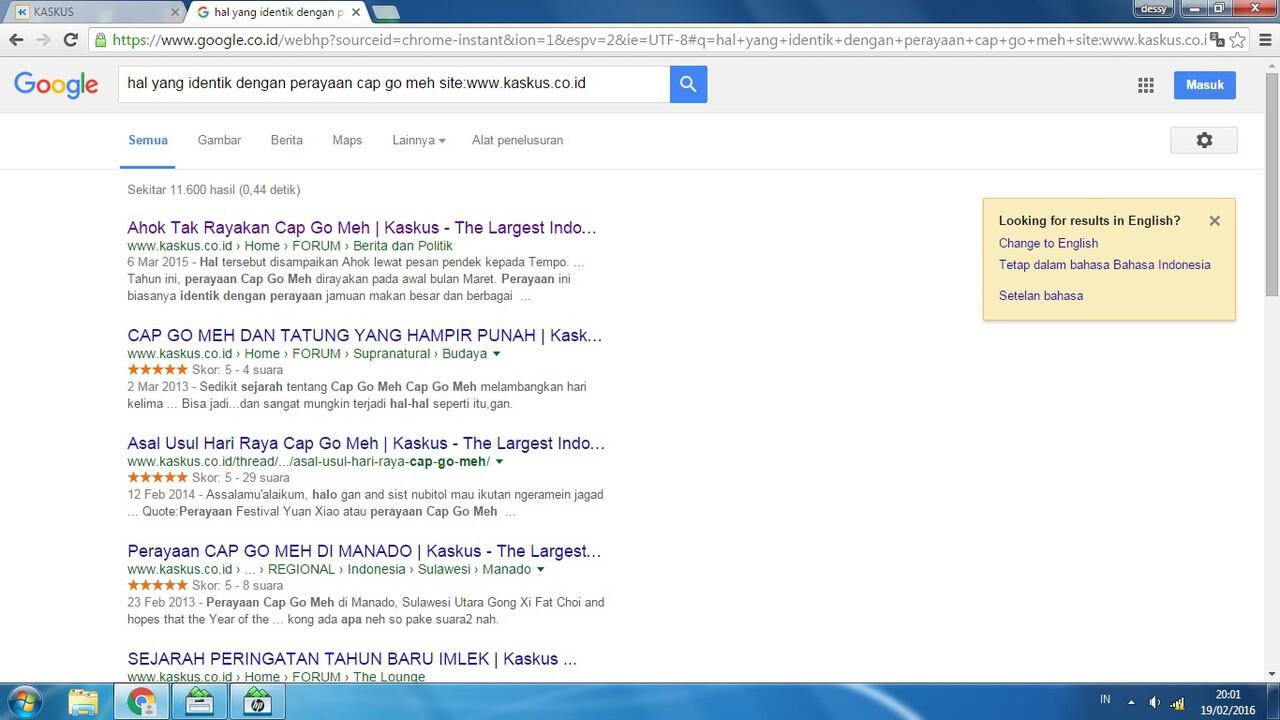
Task: Open 'Asal Usul Hari Raya Cap Go Meh' result
Action: pyautogui.click(x=366, y=443)
